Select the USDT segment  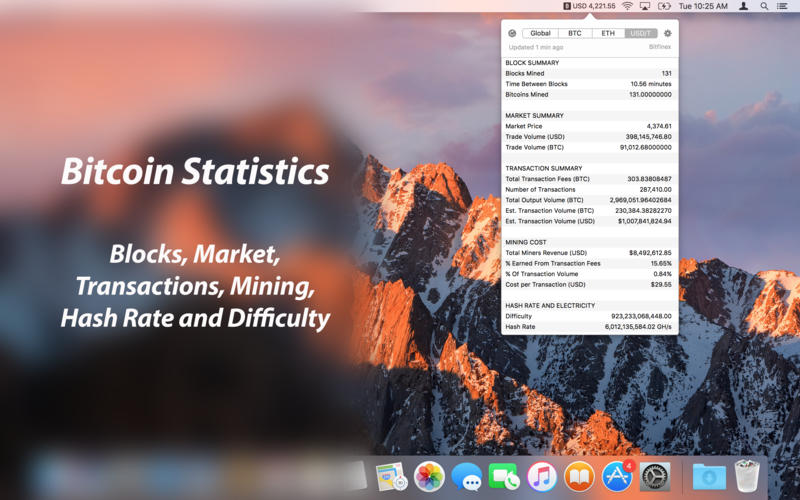(640, 33)
